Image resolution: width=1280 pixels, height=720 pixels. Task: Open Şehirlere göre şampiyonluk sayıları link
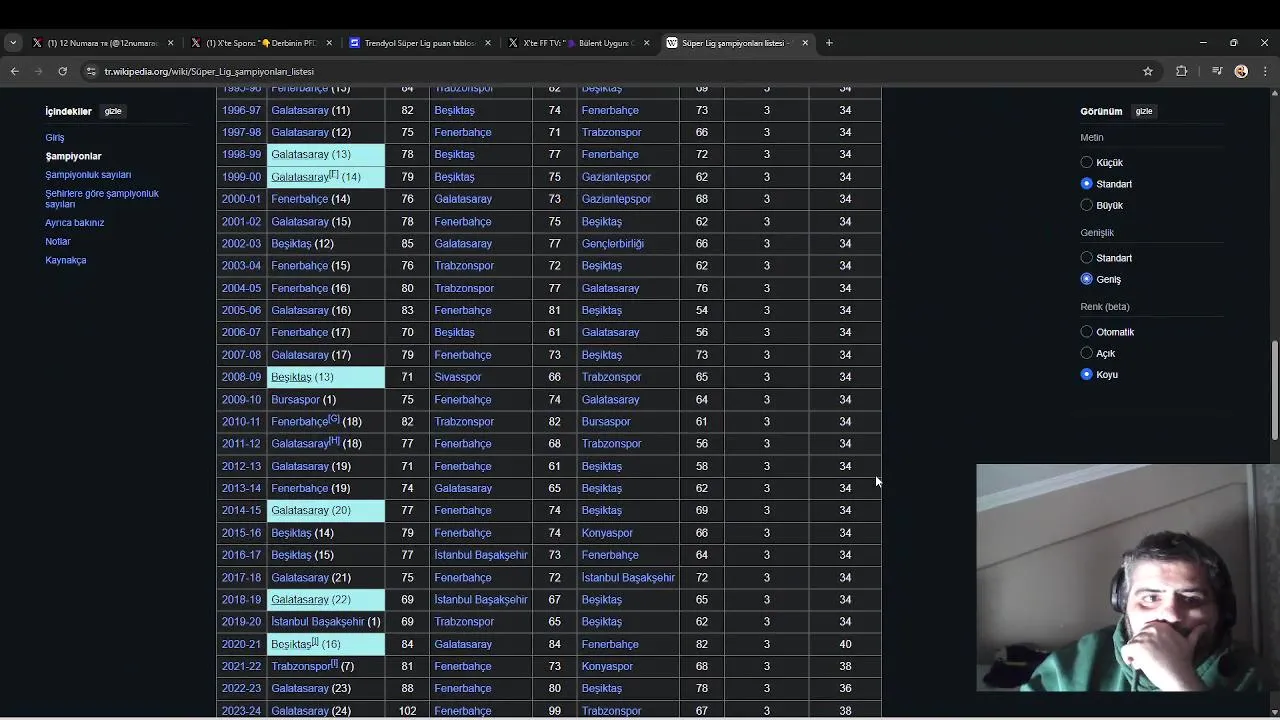101,198
